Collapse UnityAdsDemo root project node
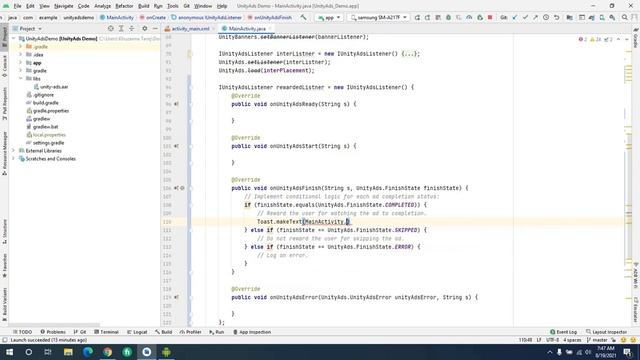The height and width of the screenshot is (360, 640). click(x=13, y=39)
